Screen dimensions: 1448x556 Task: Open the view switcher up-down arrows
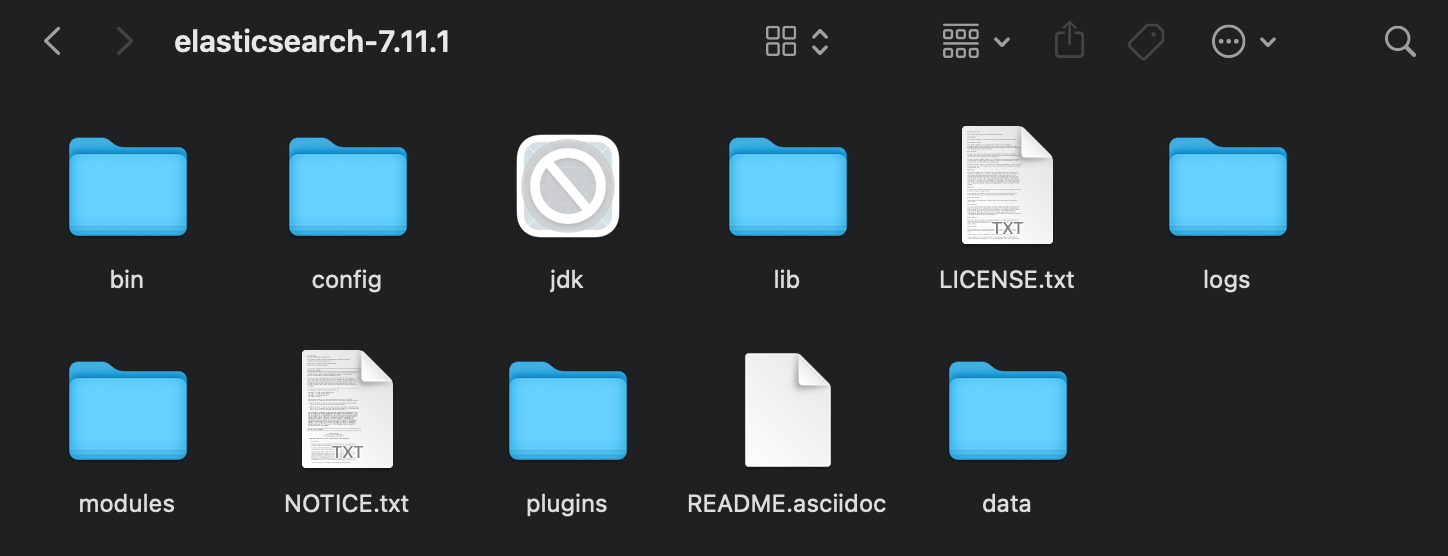[x=820, y=41]
